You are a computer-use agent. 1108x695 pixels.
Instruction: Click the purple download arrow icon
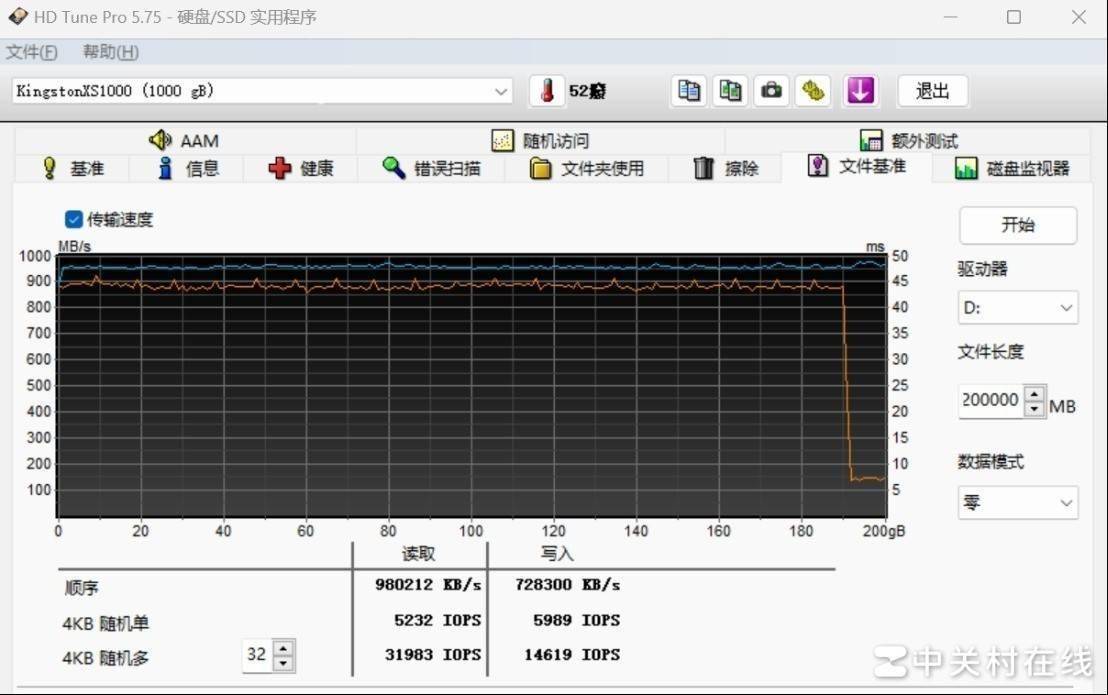point(860,90)
